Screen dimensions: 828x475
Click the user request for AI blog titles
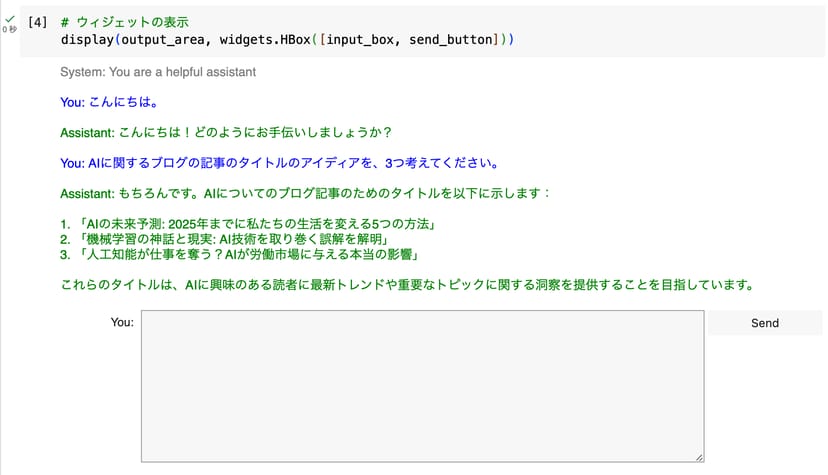pos(279,162)
